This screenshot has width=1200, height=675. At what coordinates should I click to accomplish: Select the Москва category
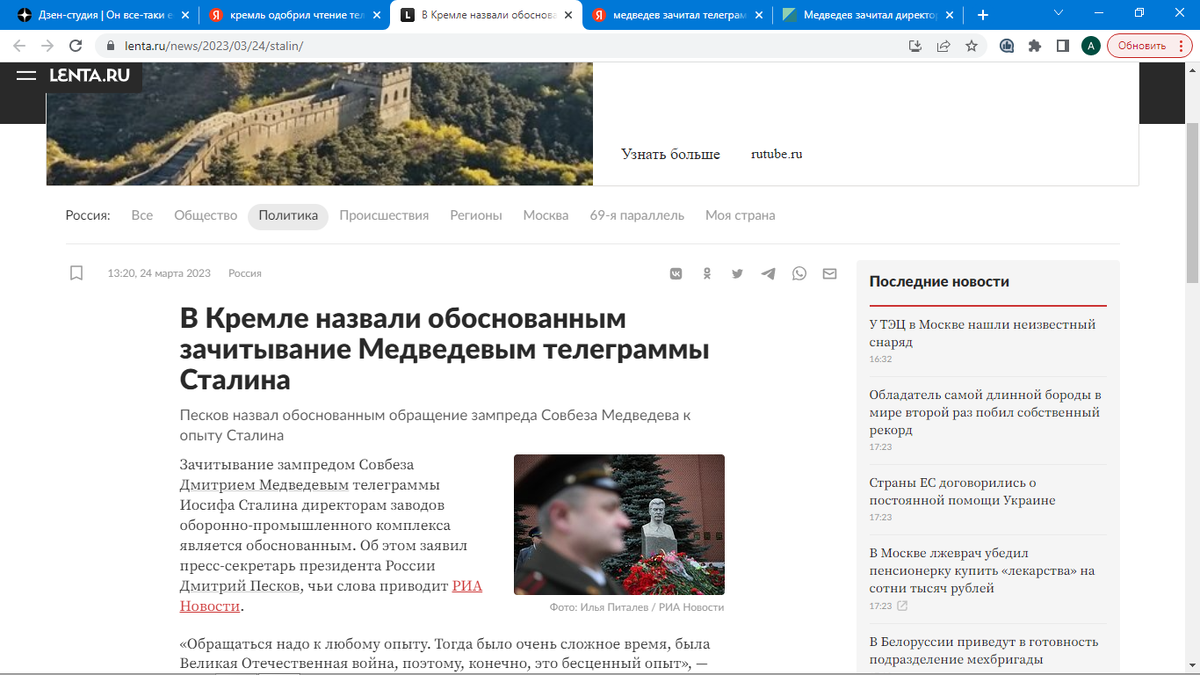[x=546, y=215]
